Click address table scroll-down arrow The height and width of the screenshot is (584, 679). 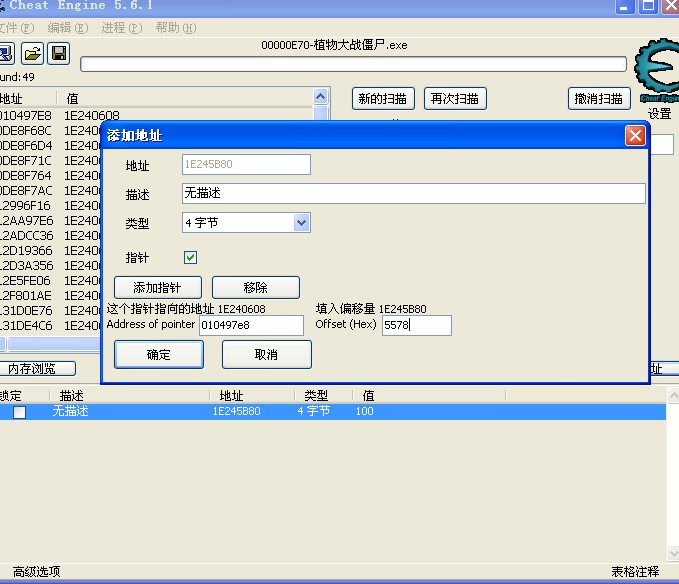click(673, 553)
